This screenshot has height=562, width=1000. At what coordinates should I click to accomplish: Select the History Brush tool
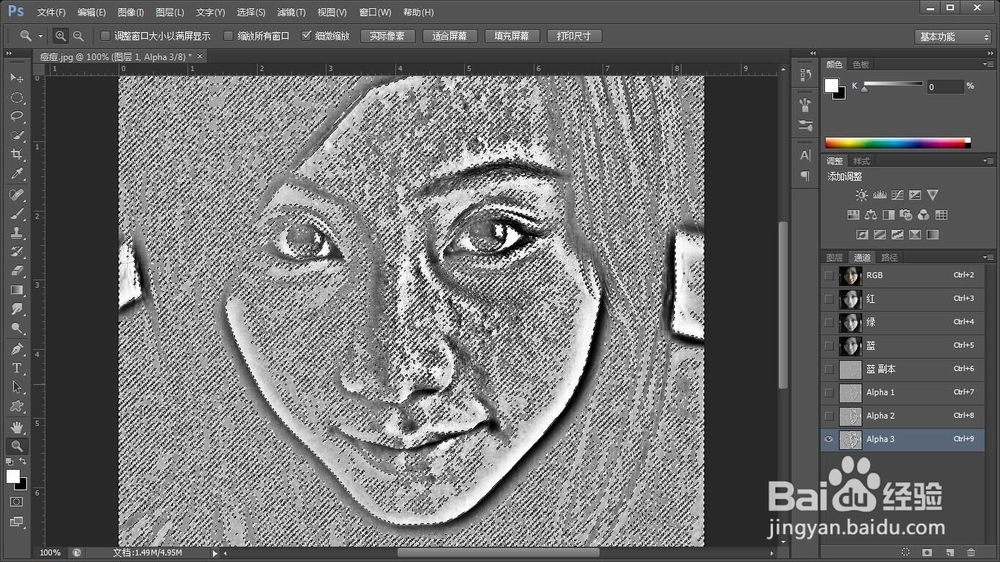(17, 252)
